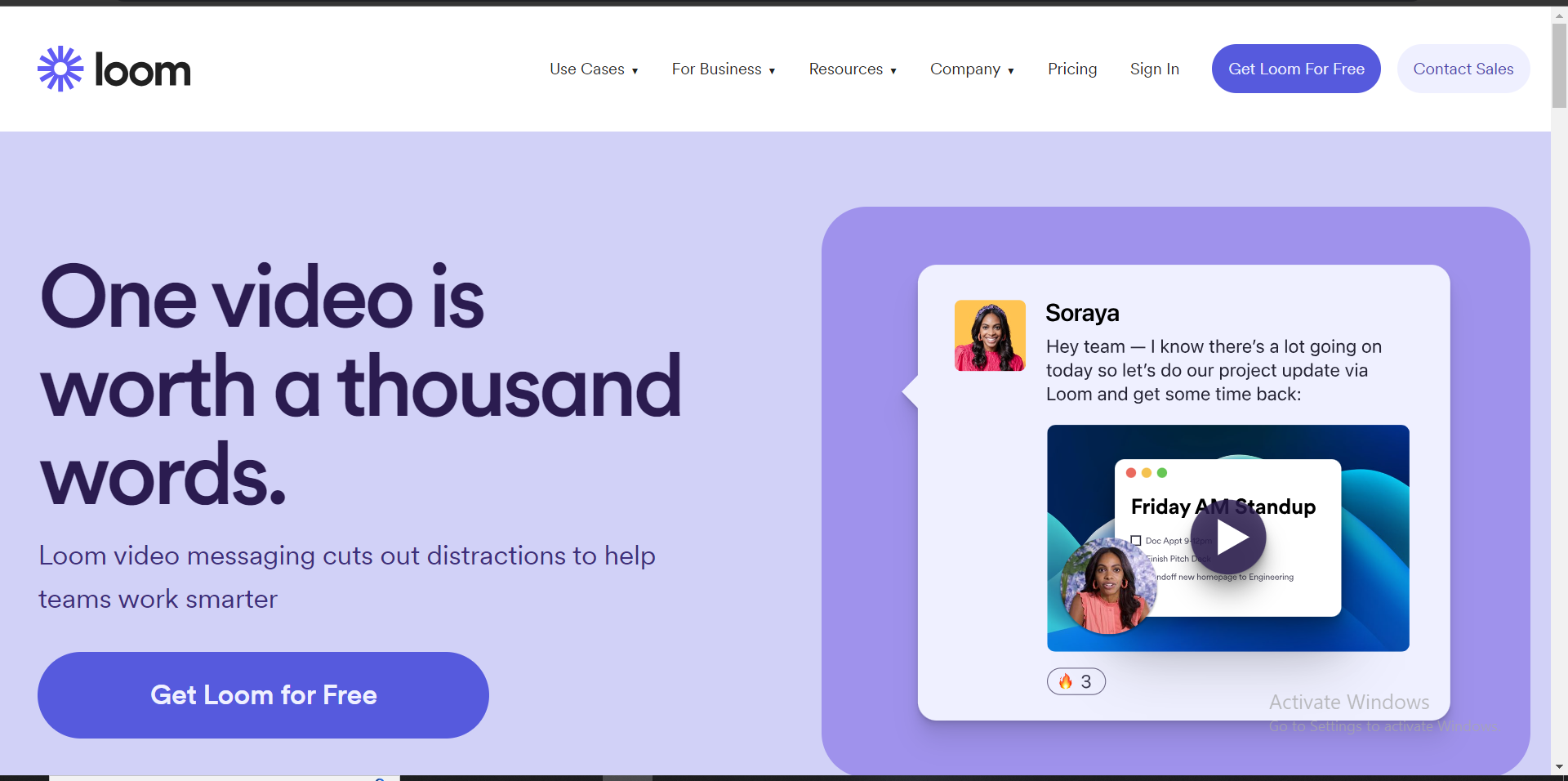1568x781 pixels.
Task: Go to the Pricing page
Action: click(x=1072, y=69)
